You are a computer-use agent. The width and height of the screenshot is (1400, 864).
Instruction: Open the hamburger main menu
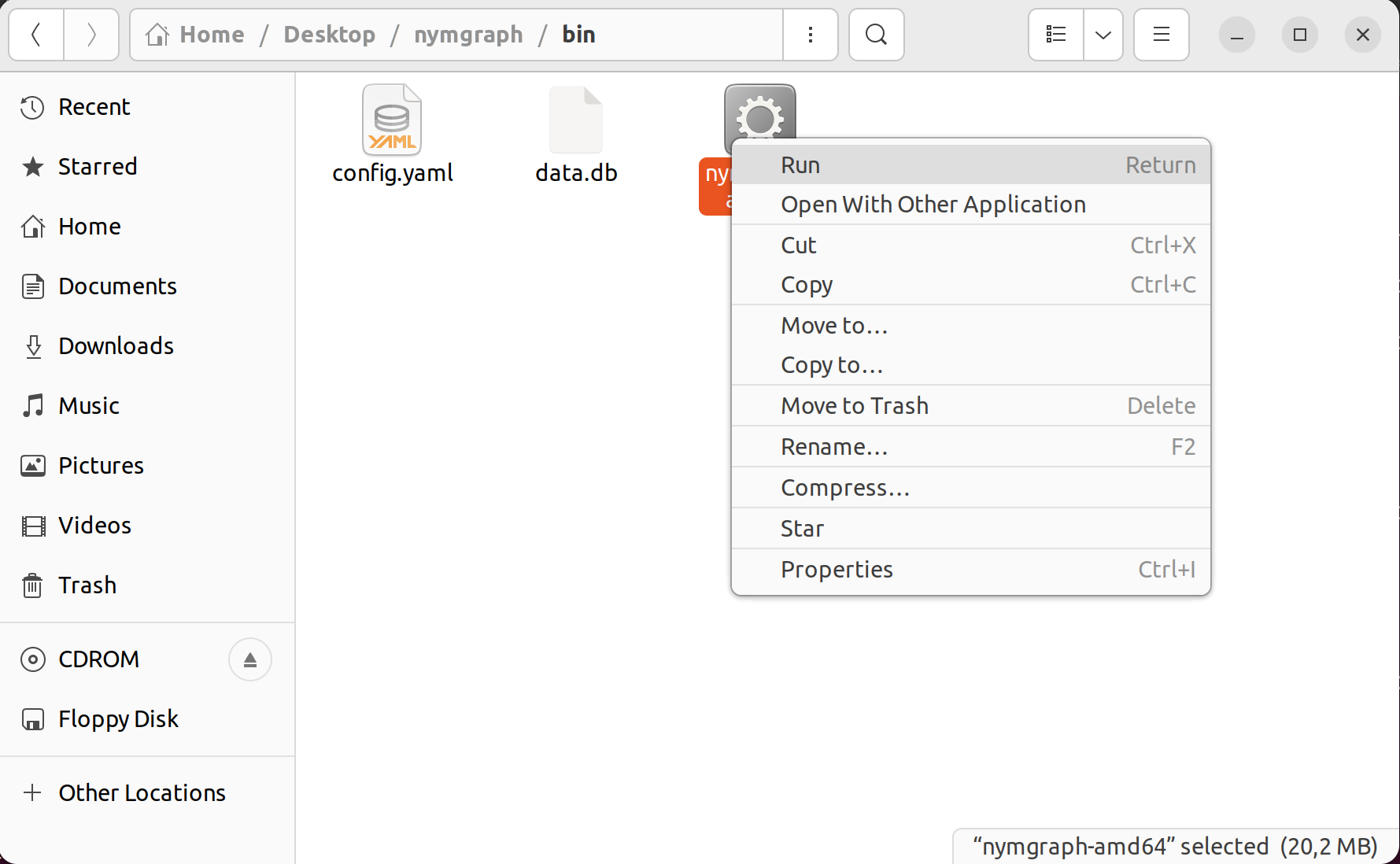[x=1161, y=35]
